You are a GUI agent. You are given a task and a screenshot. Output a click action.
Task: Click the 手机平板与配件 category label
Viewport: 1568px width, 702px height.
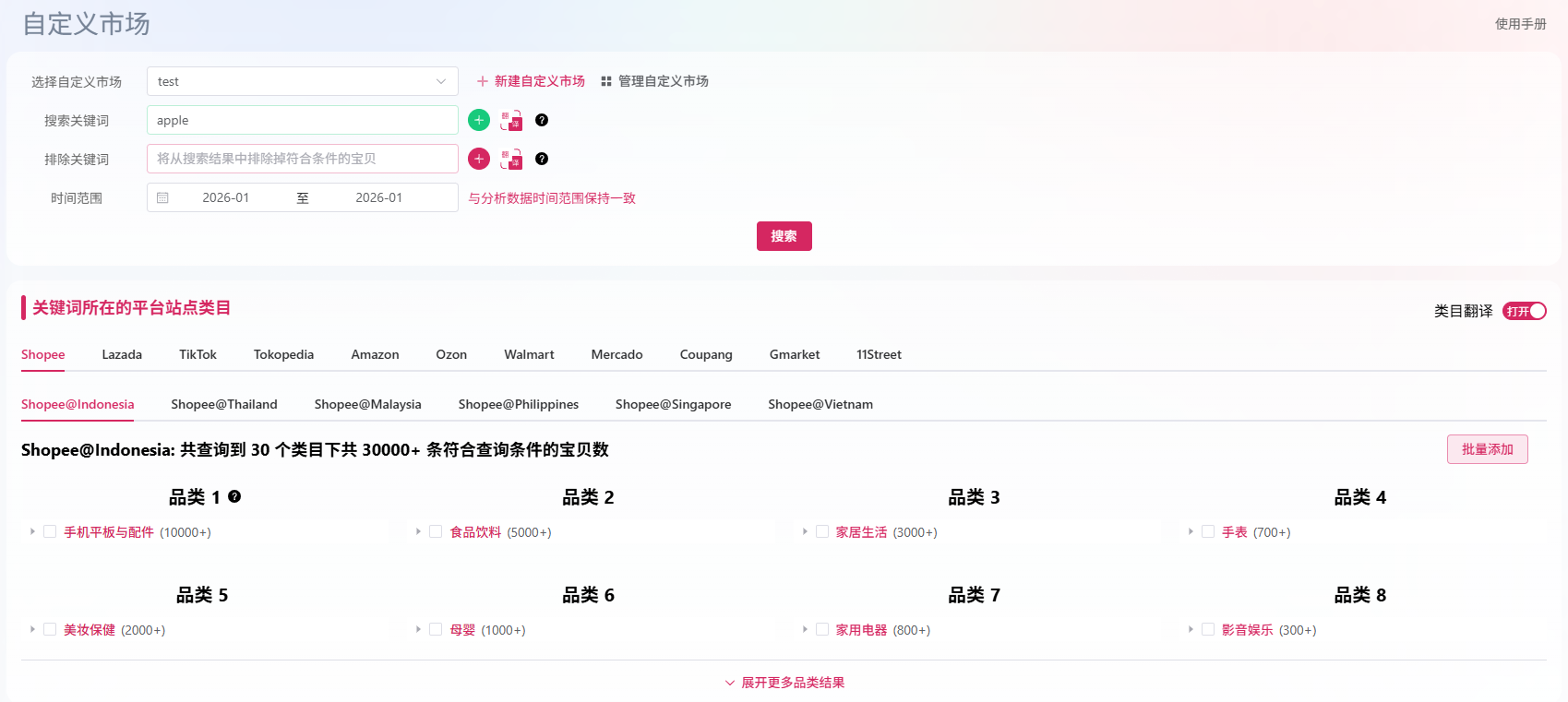tap(109, 532)
